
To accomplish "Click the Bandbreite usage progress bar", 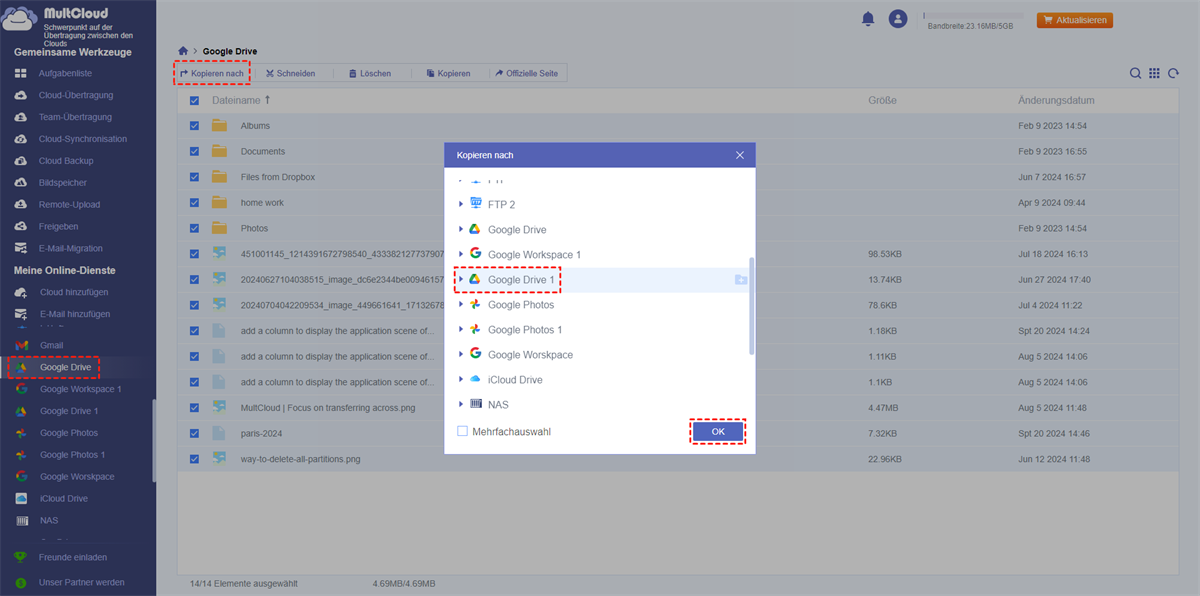I will click(974, 16).
